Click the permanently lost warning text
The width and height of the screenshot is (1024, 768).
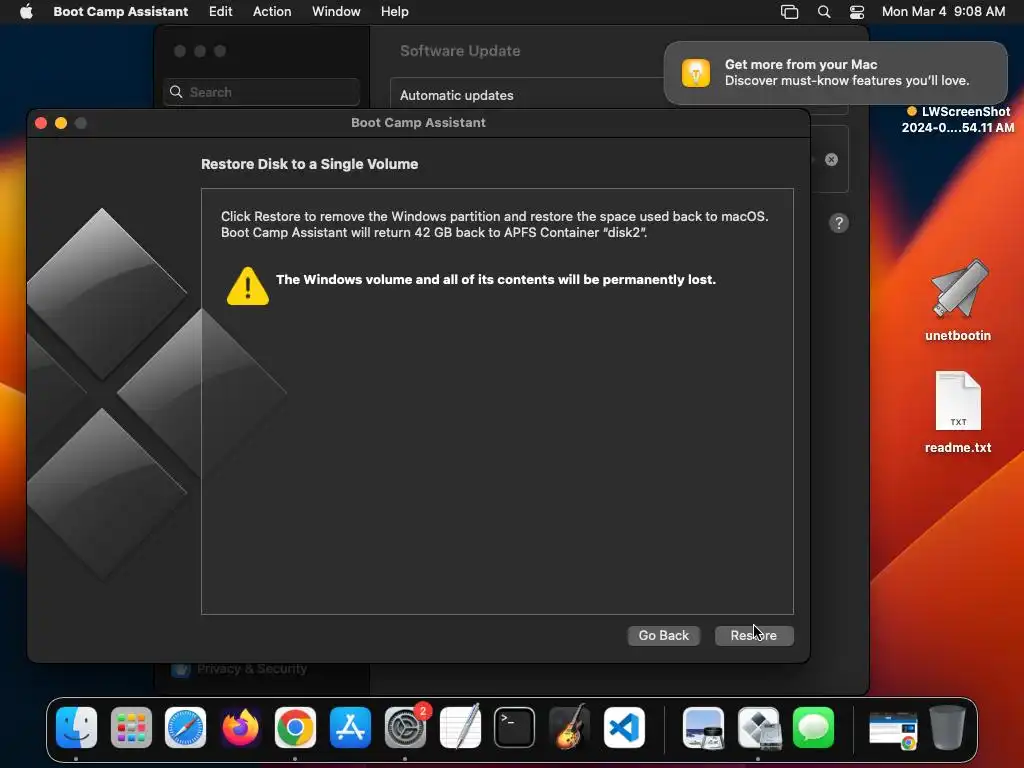496,280
